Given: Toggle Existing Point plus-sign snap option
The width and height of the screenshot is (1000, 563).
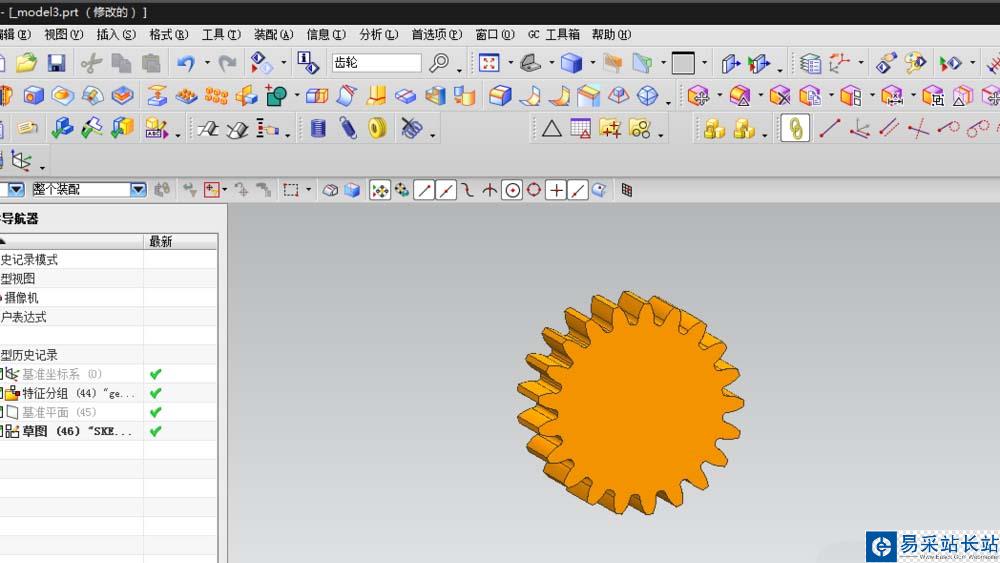Looking at the screenshot, I should click(x=556, y=190).
